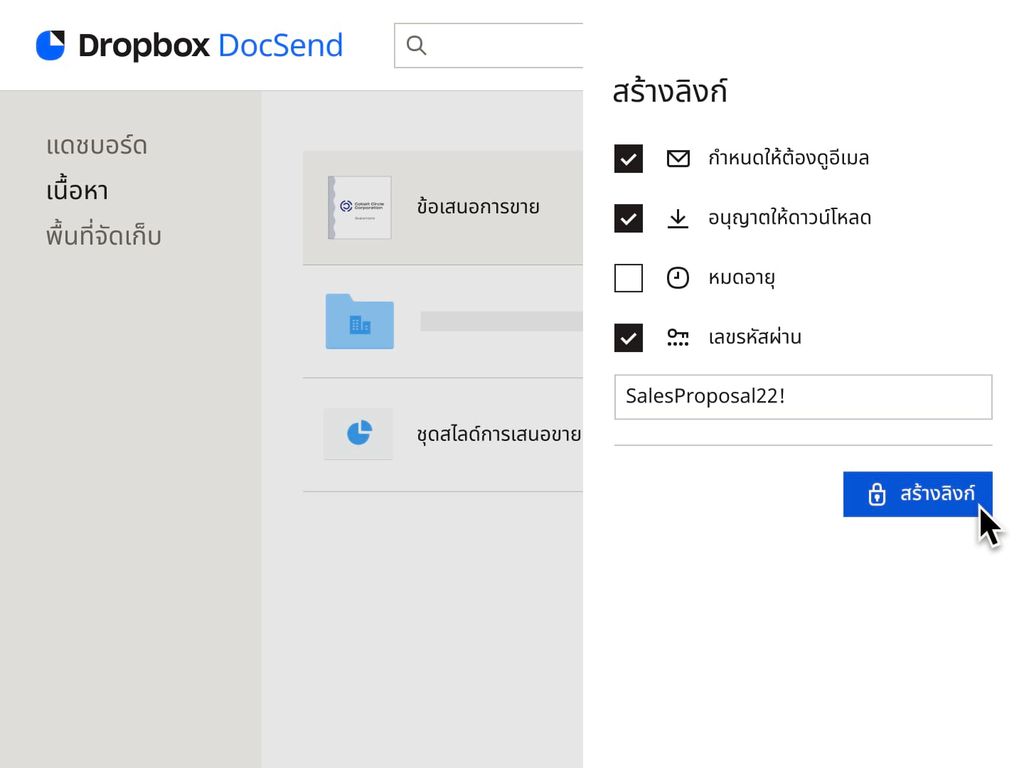Select เนื้อหา in the sidebar

click(78, 190)
